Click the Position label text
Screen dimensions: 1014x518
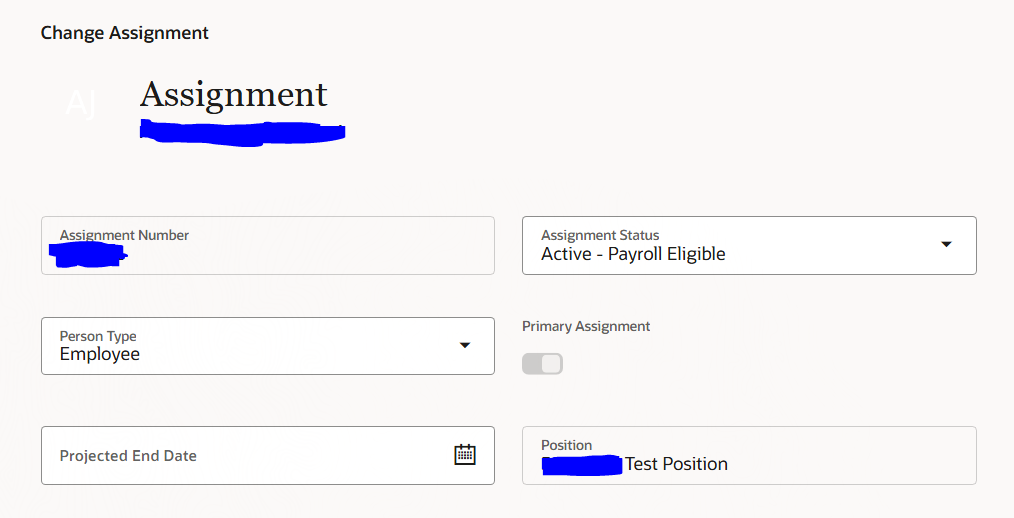tap(566, 445)
